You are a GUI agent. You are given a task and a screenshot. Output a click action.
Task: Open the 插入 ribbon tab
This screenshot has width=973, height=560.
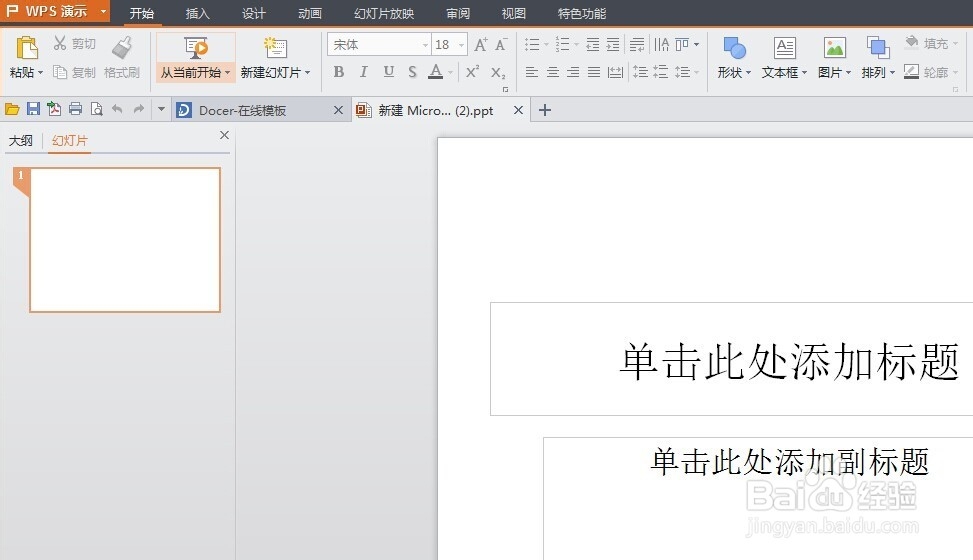pyautogui.click(x=198, y=13)
